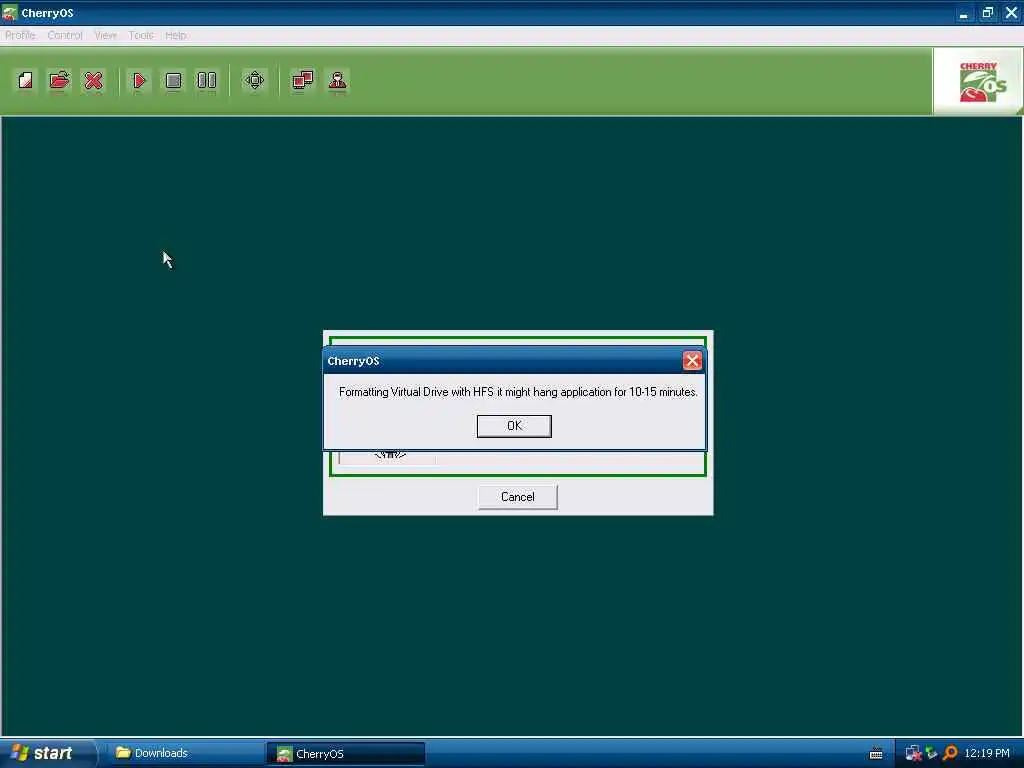Minimize the CherryOS main window
This screenshot has width=1024, height=768.
(x=963, y=12)
